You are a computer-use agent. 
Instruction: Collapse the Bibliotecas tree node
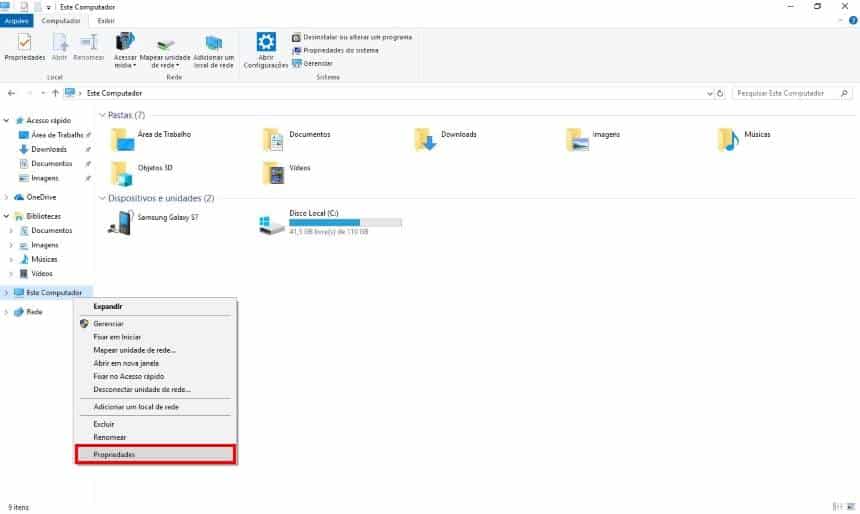click(7, 216)
